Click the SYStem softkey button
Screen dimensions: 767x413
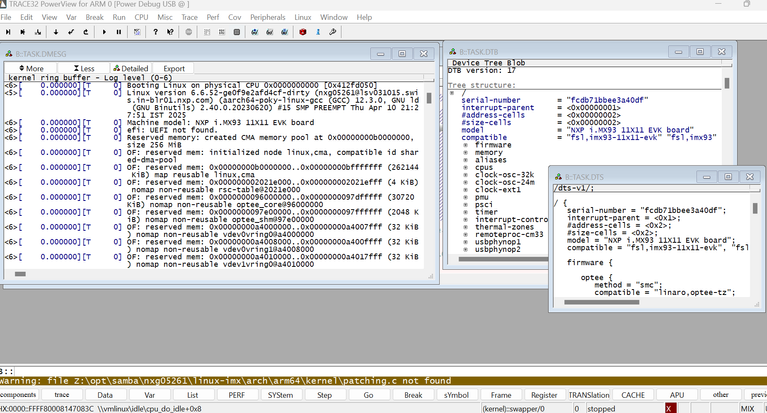tap(280, 395)
